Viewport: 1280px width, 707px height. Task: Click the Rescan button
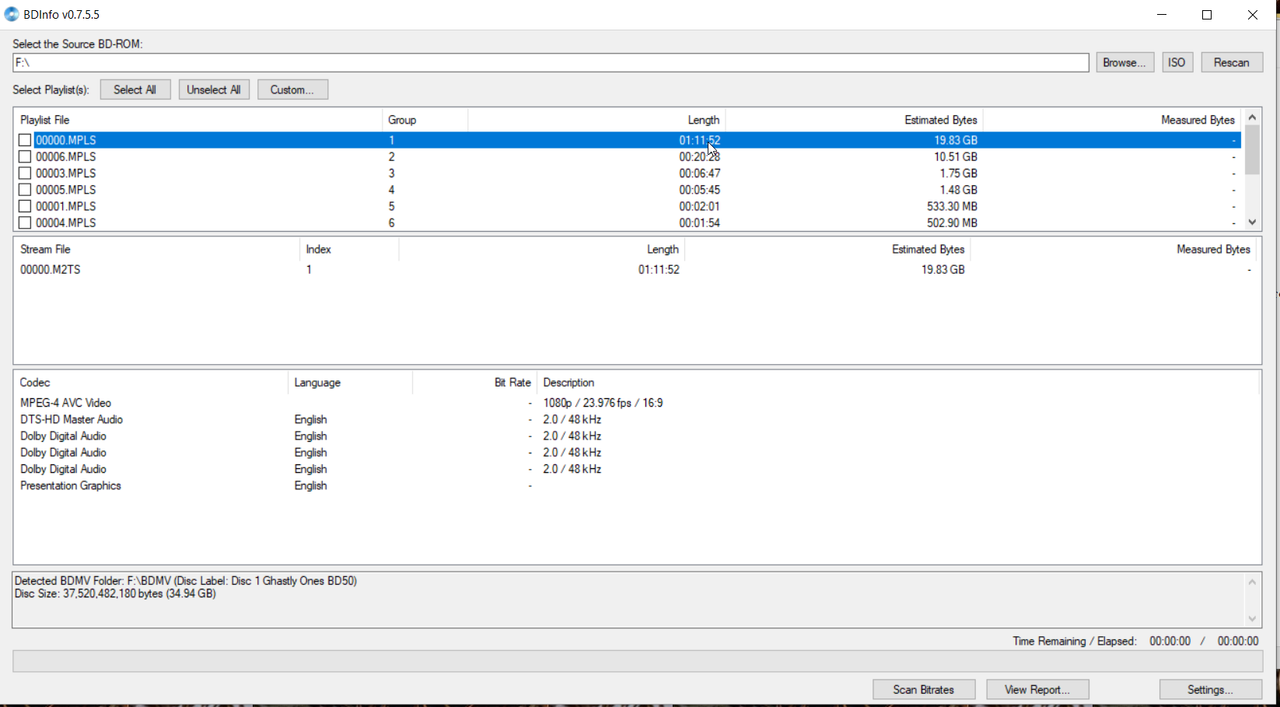tap(1232, 62)
